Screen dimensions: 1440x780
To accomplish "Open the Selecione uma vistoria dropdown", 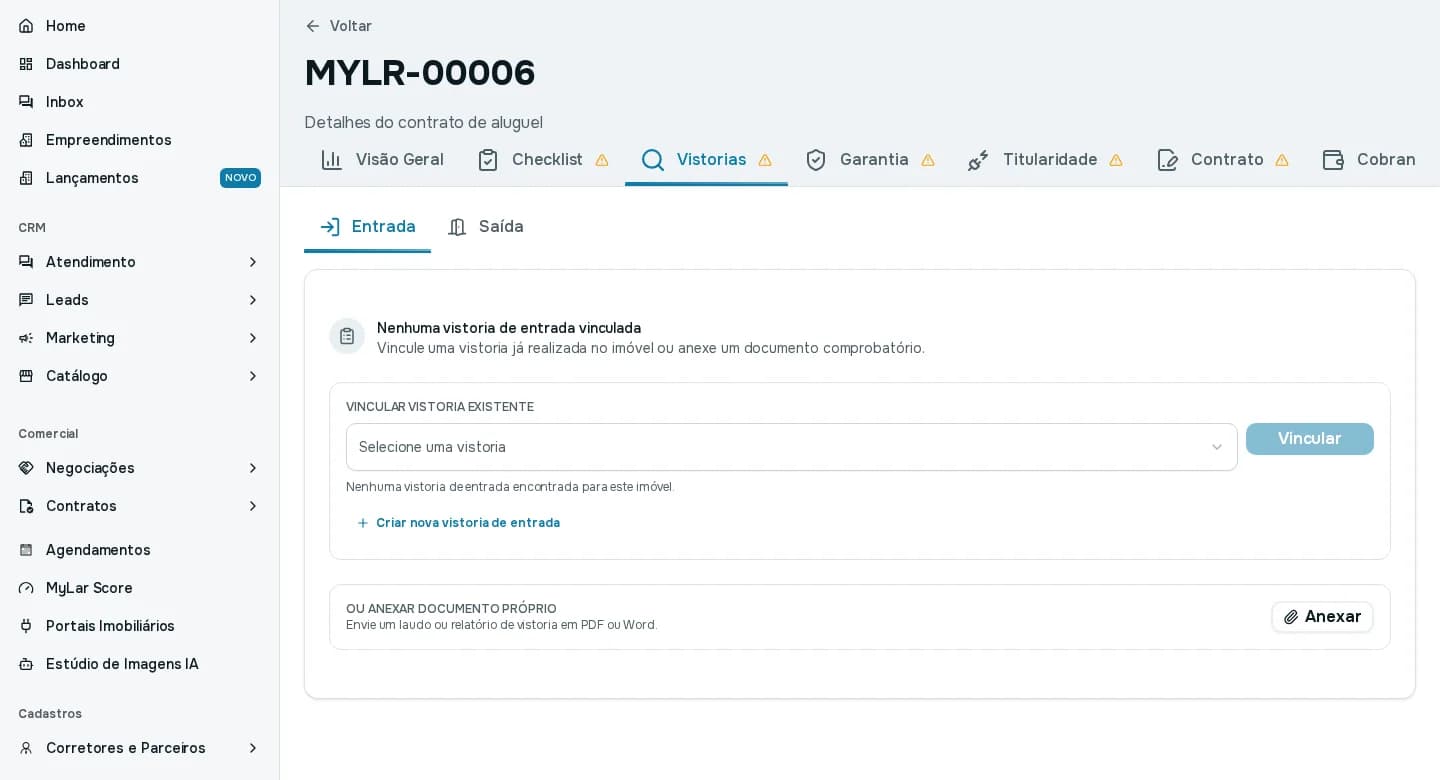I will click(792, 447).
